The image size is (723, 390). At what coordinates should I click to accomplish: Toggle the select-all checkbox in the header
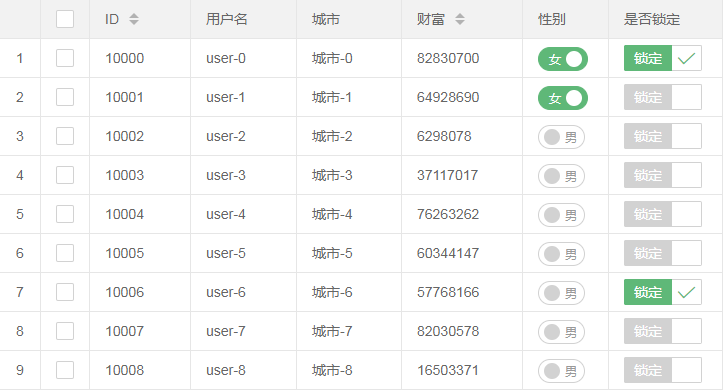pyautogui.click(x=65, y=19)
